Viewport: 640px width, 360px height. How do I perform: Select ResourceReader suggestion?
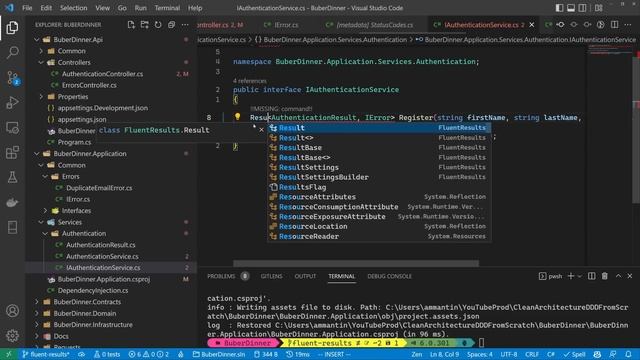(379, 236)
